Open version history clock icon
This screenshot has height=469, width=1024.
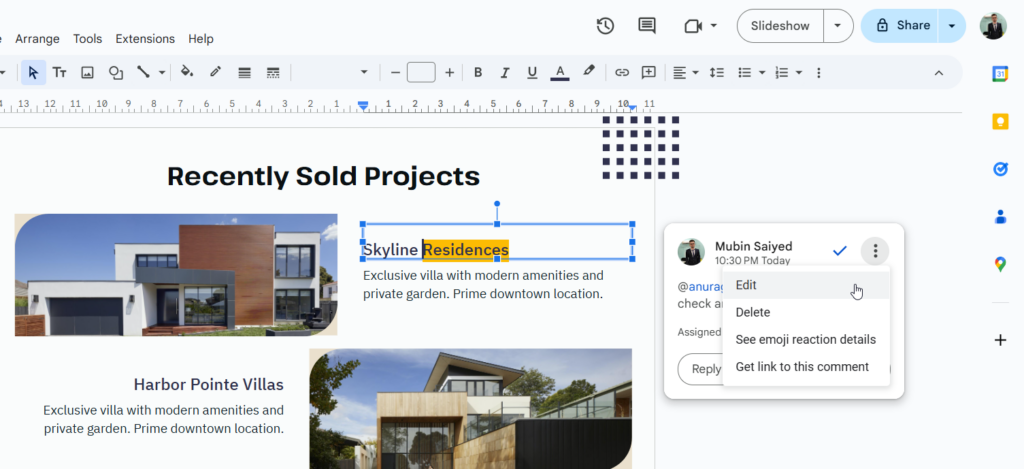[605, 26]
